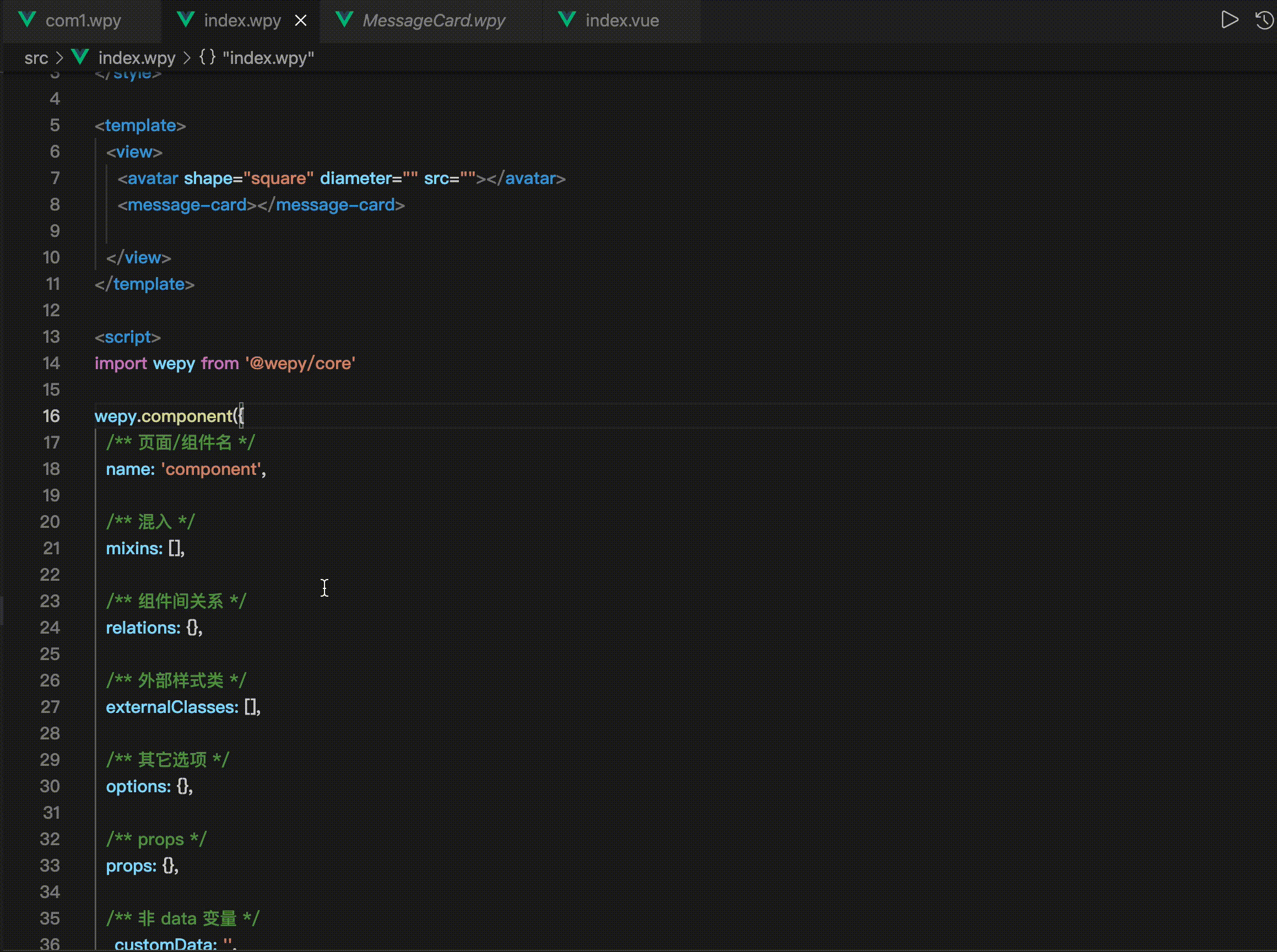Image resolution: width=1277 pixels, height=952 pixels.
Task: Open the index.vue tab
Action: coord(622,21)
